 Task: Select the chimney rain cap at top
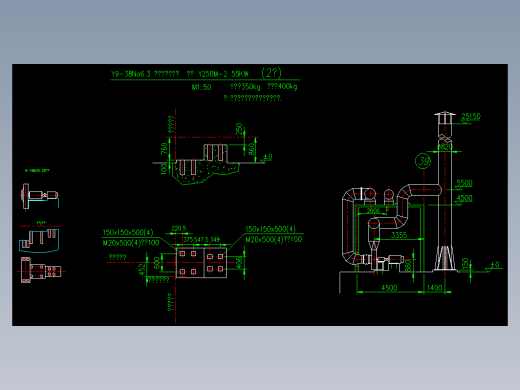pyautogui.click(x=445, y=118)
